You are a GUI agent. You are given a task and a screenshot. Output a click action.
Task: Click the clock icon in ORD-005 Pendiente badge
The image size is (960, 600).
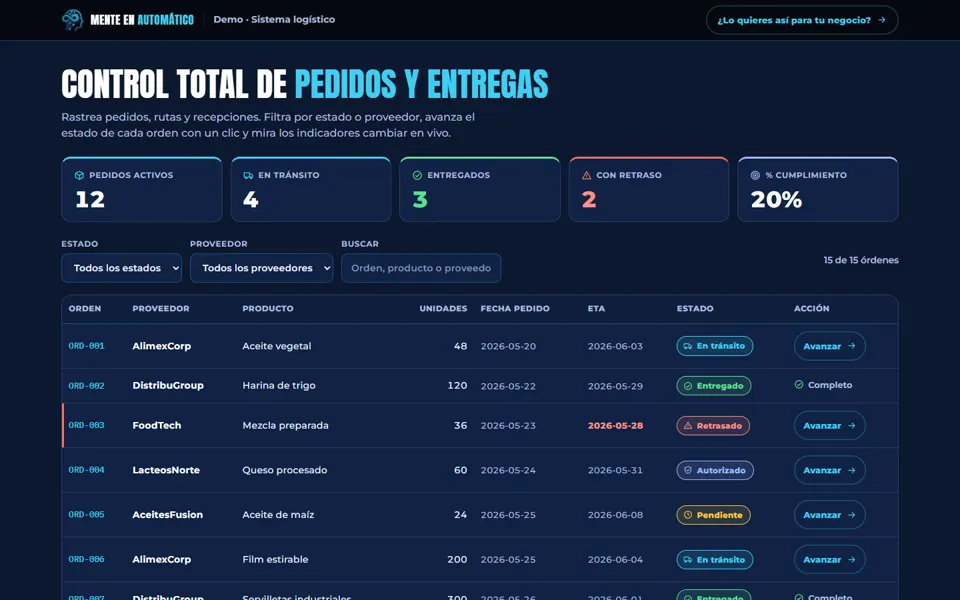coord(688,515)
